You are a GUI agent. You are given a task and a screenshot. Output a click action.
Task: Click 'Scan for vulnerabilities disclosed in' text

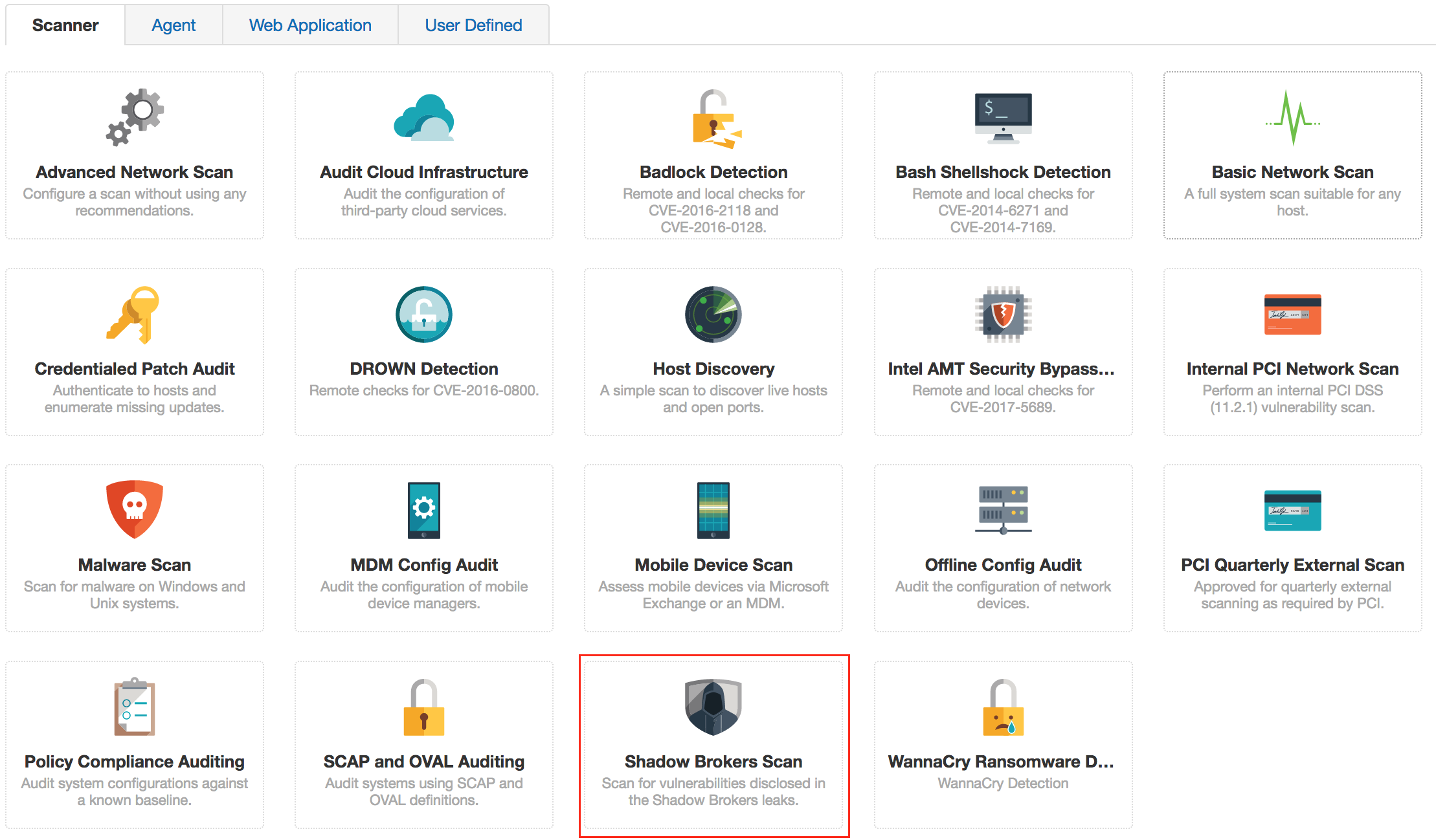coord(713,783)
